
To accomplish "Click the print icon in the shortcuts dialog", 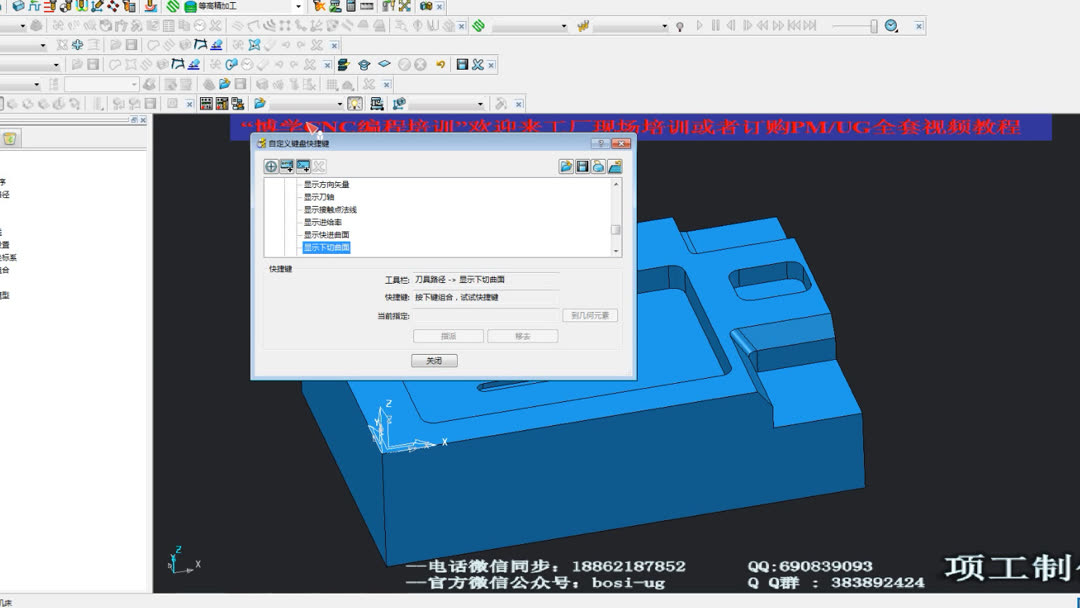I will pyautogui.click(x=596, y=166).
